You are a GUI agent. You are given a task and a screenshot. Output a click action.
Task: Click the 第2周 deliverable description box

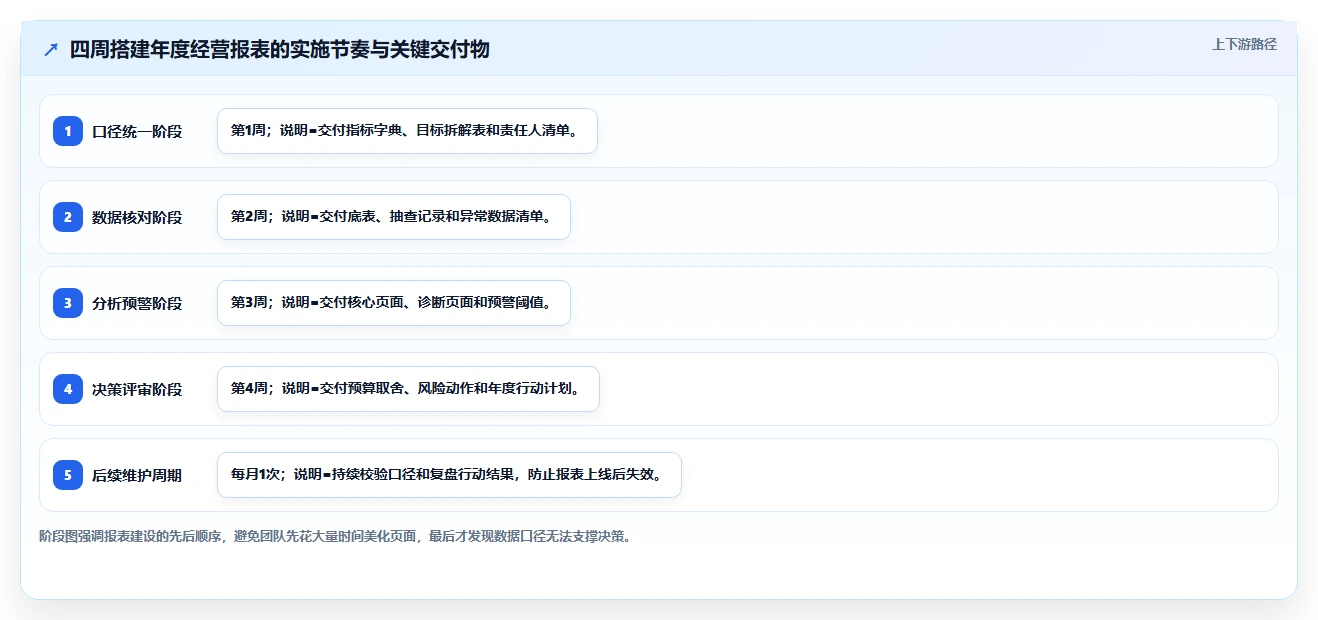pos(394,217)
